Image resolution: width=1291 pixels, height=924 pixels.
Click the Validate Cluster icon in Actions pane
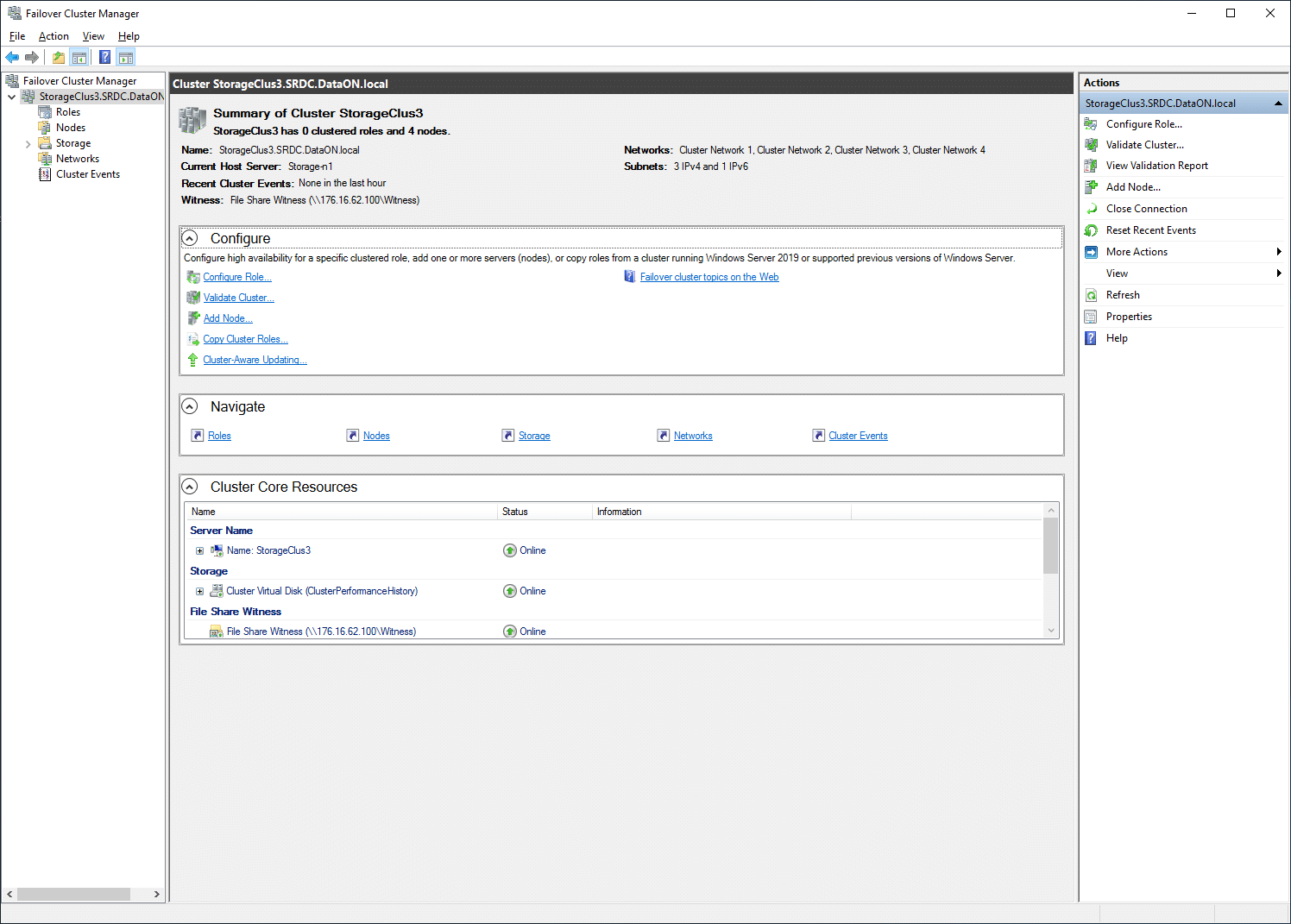point(1092,145)
